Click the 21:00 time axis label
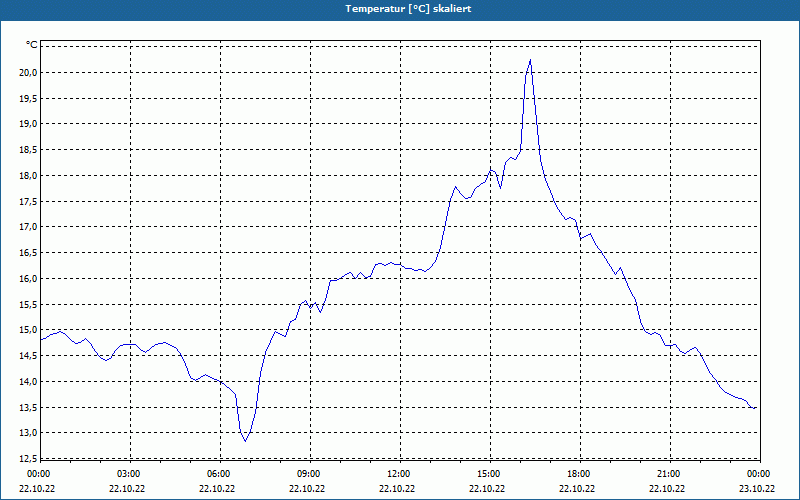Viewport: 800px width, 500px height. tap(668, 474)
